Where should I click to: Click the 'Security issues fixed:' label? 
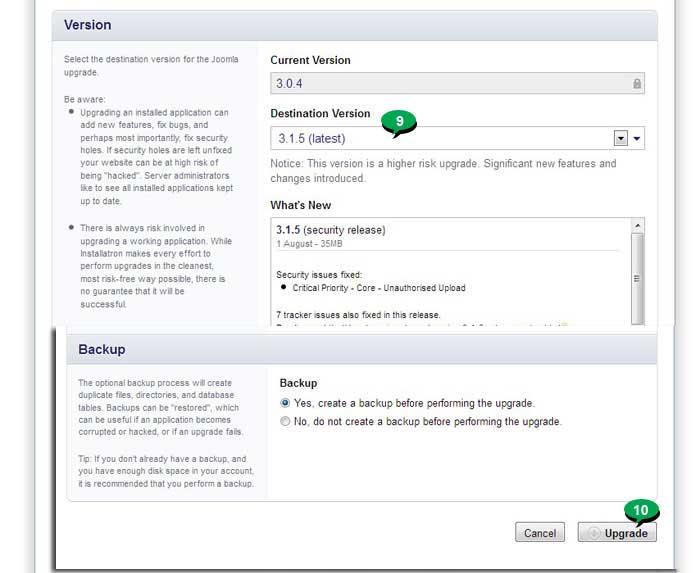pyautogui.click(x=319, y=274)
